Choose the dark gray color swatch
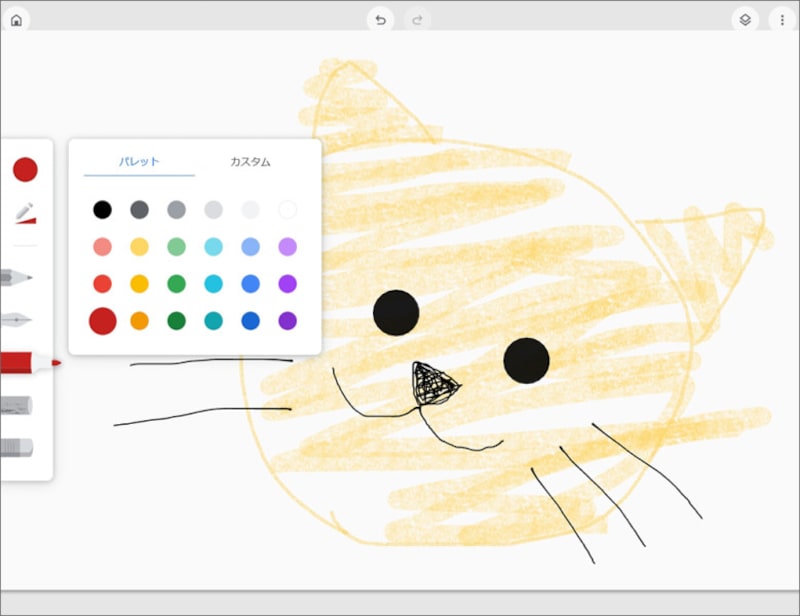Viewport: 800px width, 616px height. 139,209
